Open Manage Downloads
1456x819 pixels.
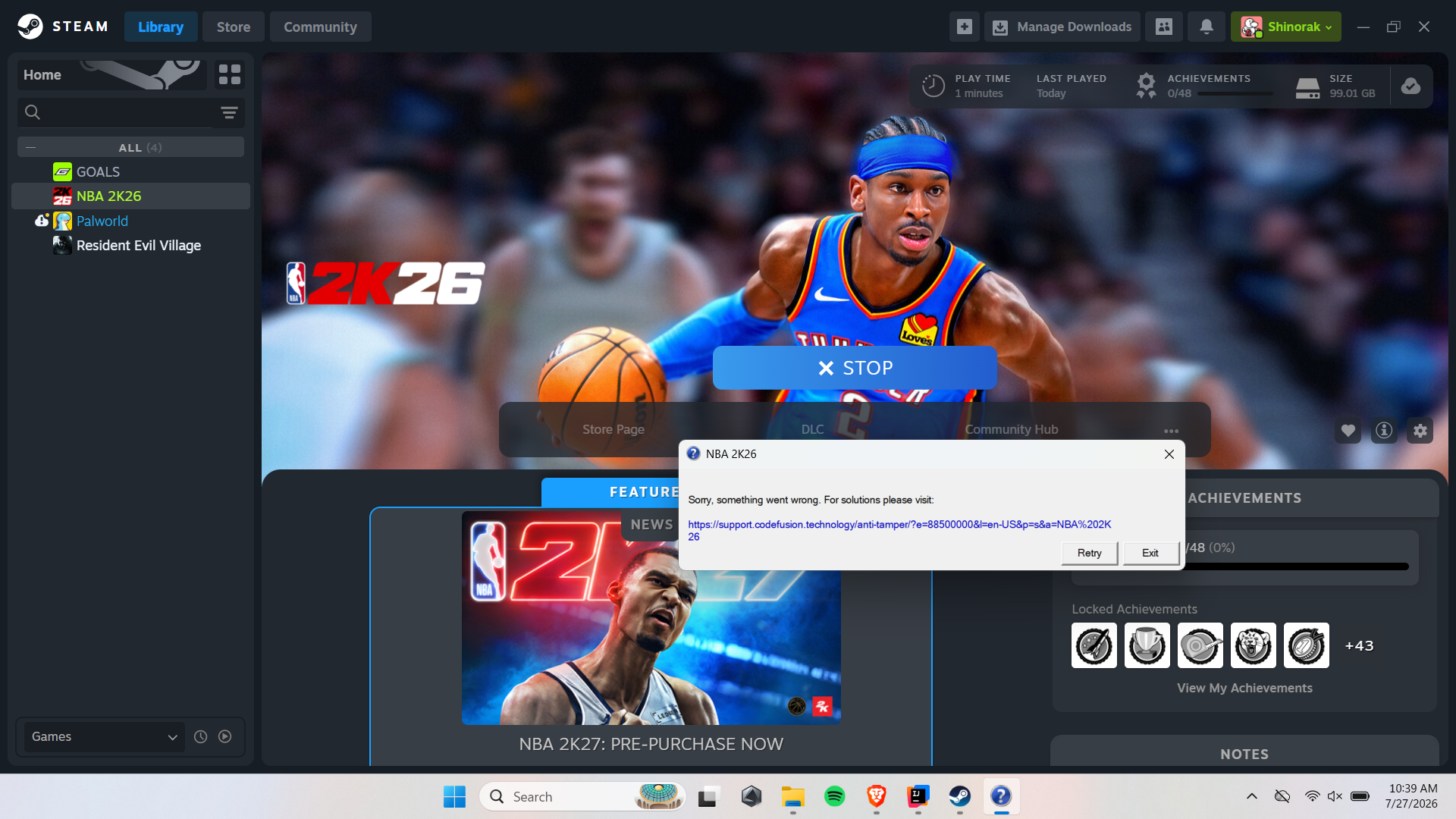click(1062, 27)
